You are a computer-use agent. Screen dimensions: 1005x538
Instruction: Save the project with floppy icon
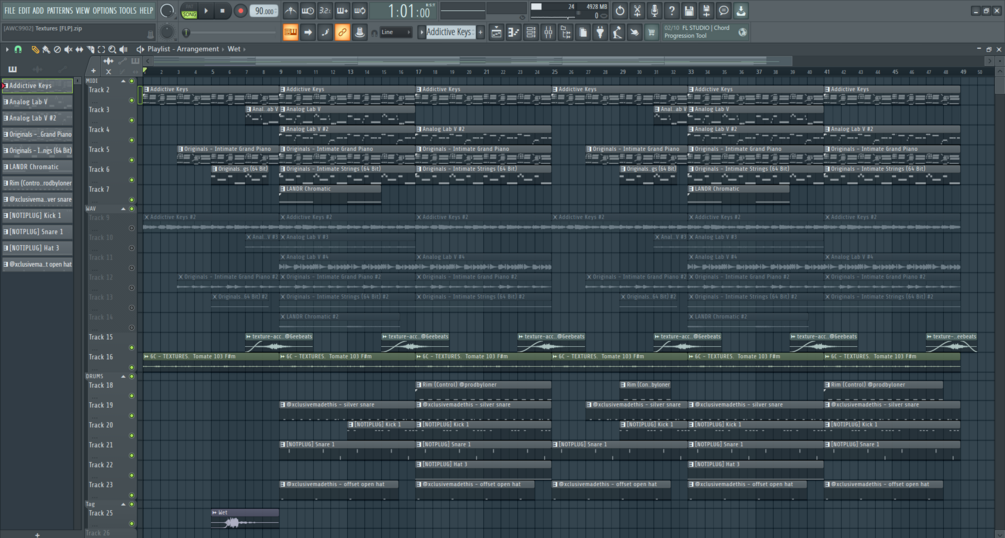689,11
